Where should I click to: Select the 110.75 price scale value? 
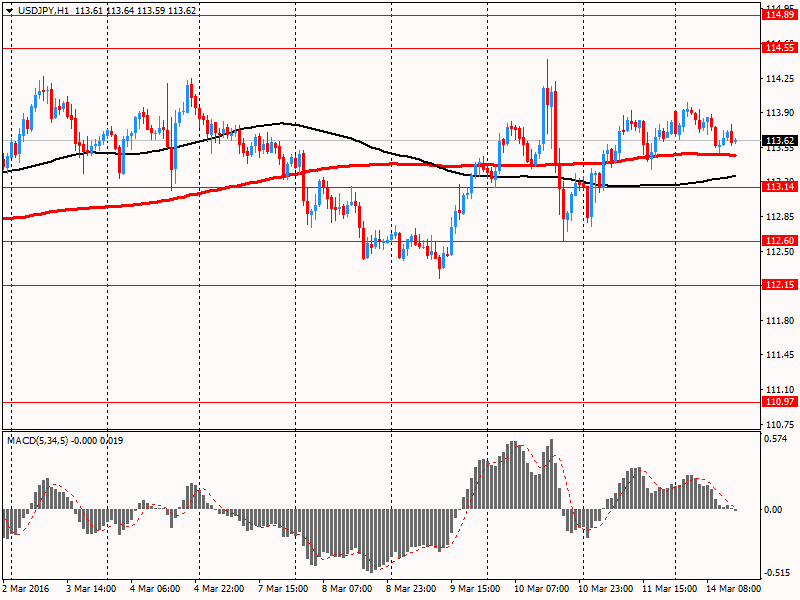780,424
